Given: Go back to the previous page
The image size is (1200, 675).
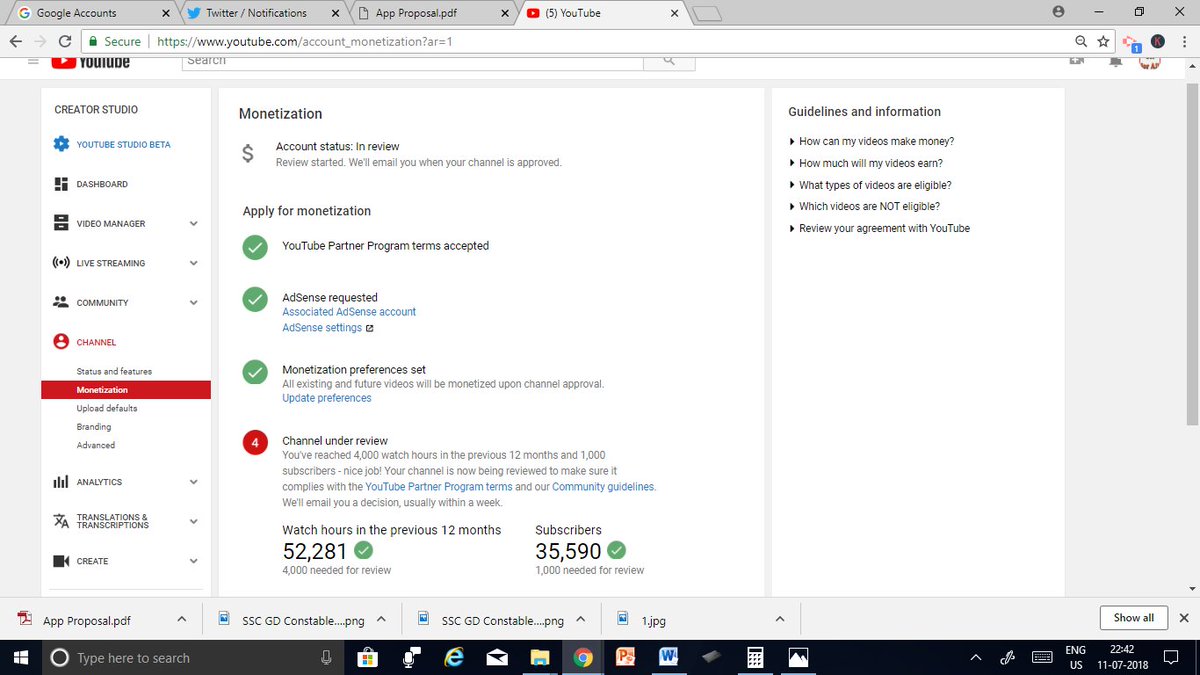Looking at the screenshot, I should [x=16, y=42].
